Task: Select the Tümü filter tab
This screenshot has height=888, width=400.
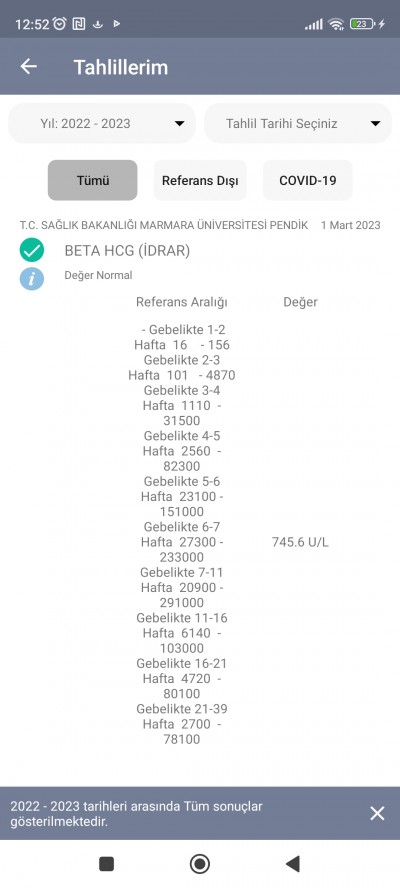Action: [92, 180]
